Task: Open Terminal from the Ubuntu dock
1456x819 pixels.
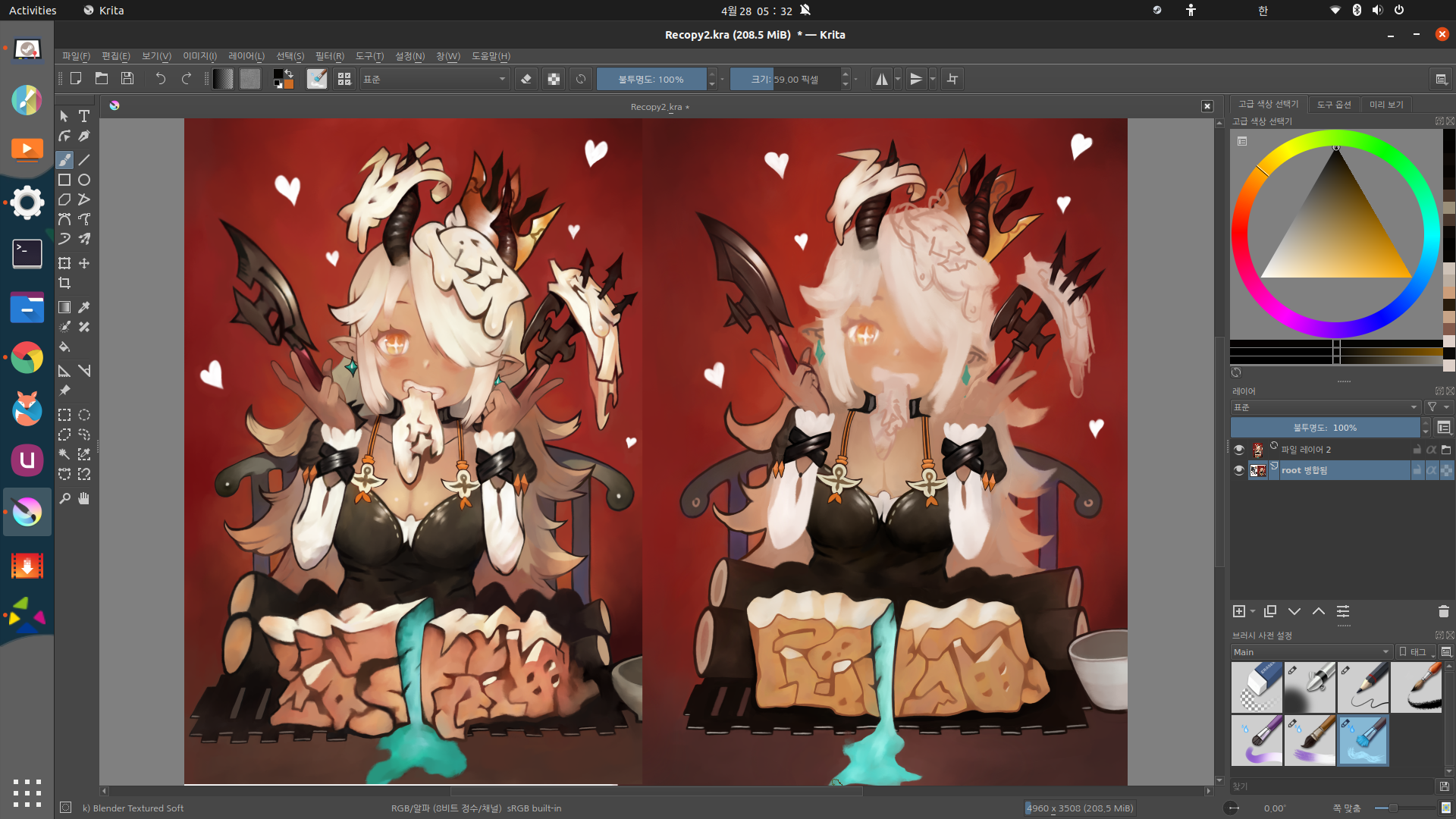Action: (27, 254)
